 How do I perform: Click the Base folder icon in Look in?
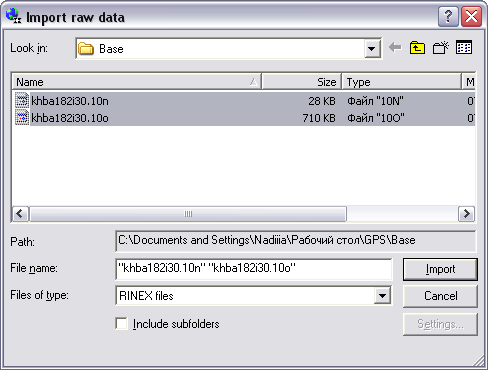pyautogui.click(x=86, y=49)
